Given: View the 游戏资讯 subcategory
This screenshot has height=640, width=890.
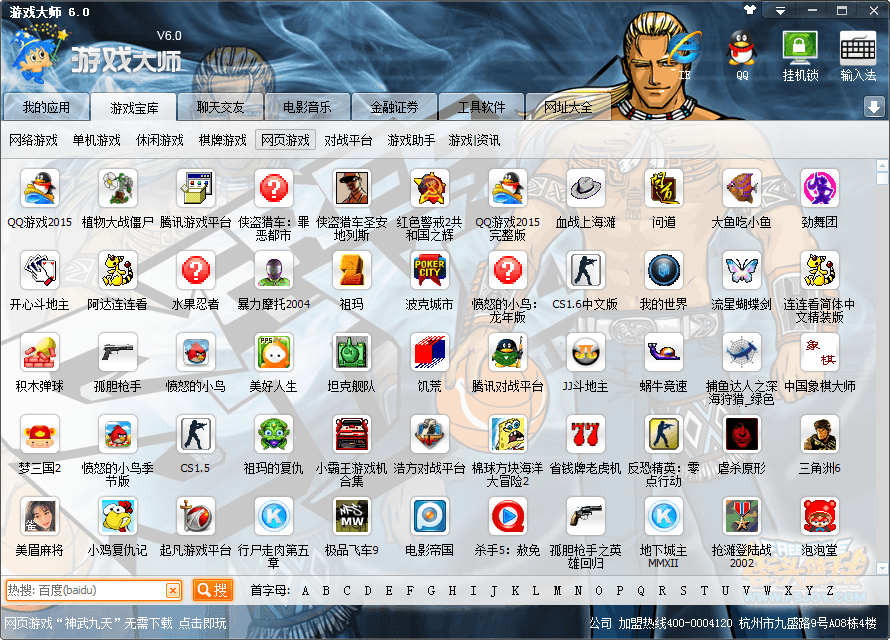Looking at the screenshot, I should 475,140.
